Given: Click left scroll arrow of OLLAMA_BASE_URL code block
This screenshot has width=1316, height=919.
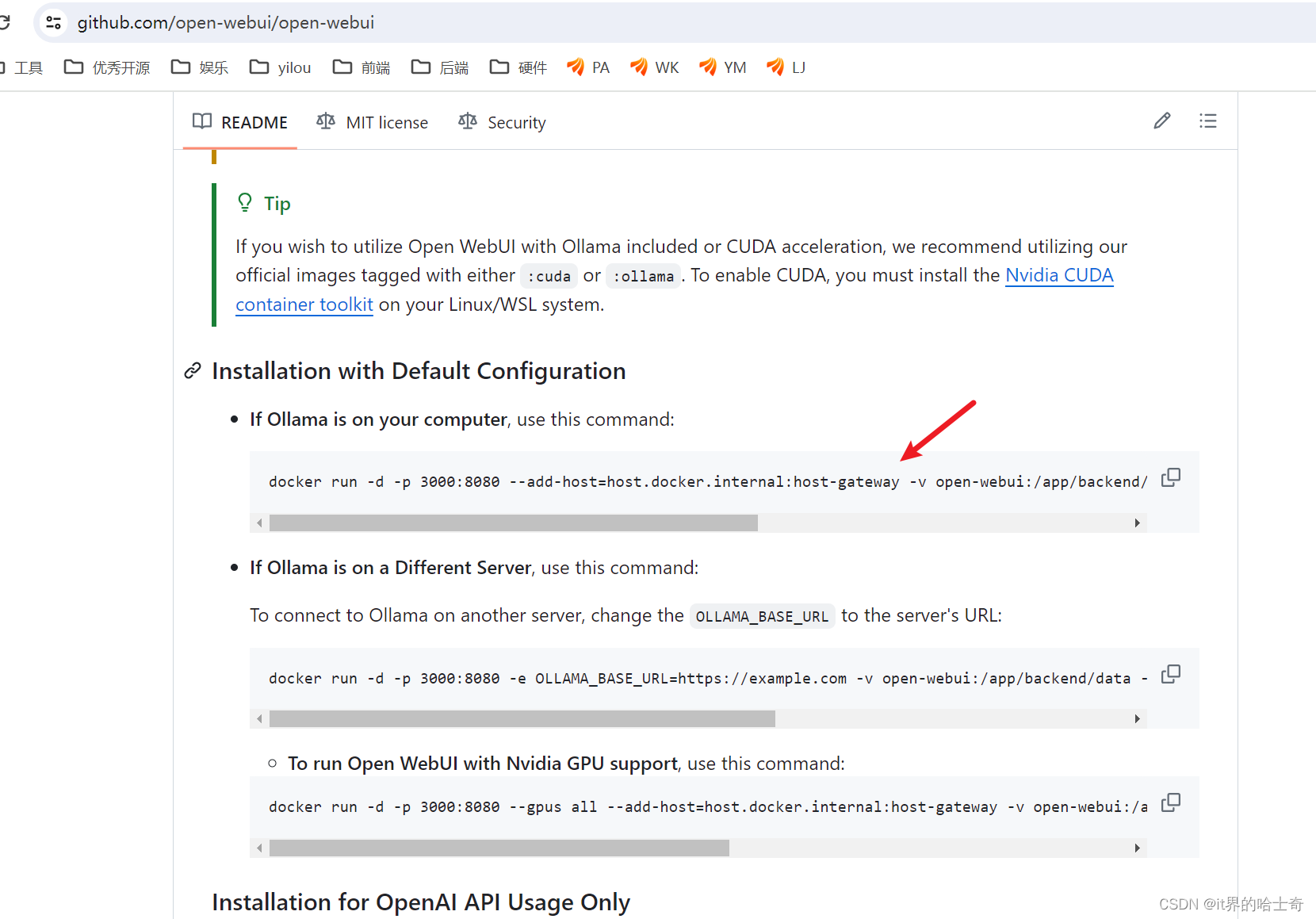Looking at the screenshot, I should click(x=259, y=719).
